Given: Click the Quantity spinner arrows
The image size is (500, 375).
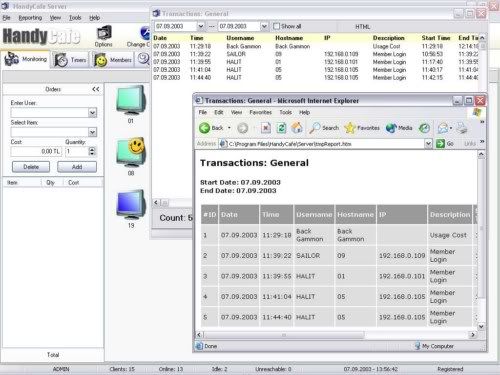Looking at the screenshot, I should coord(92,151).
